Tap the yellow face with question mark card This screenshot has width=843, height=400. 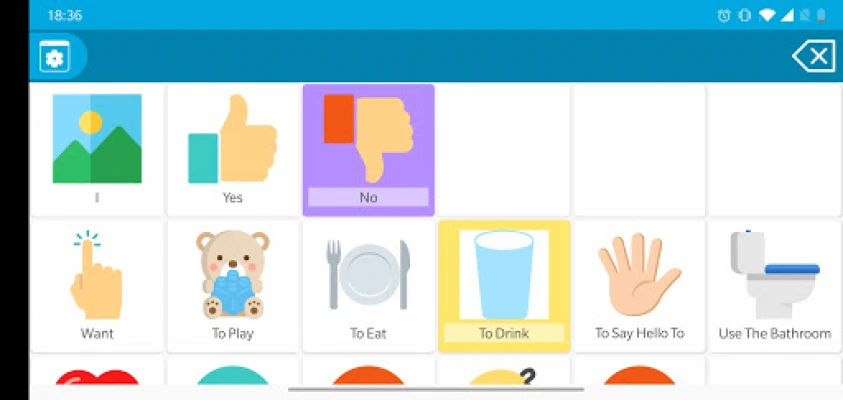(504, 371)
